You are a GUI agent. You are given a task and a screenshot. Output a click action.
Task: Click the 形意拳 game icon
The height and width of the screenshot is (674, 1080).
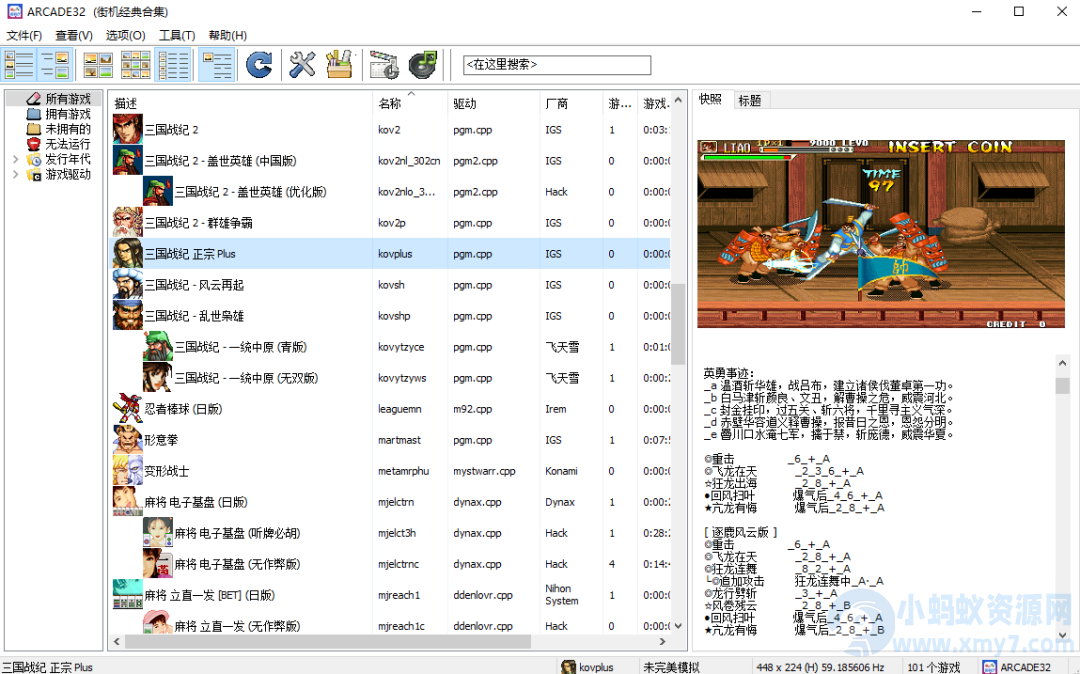pyautogui.click(x=127, y=439)
